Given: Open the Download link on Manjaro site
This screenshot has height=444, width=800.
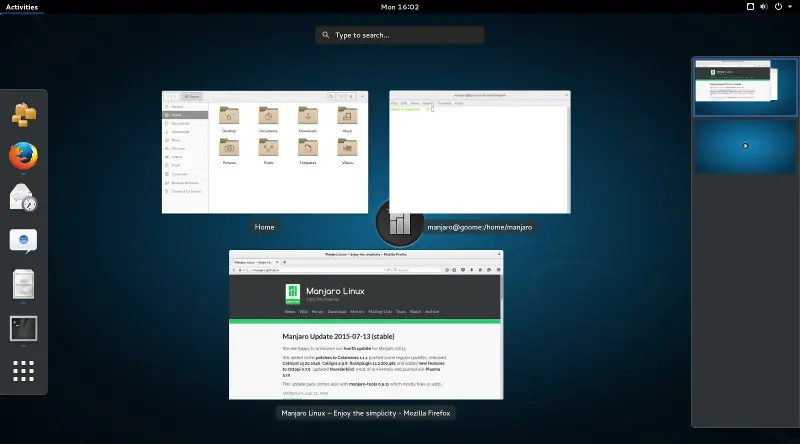Looking at the screenshot, I should click(x=337, y=311).
